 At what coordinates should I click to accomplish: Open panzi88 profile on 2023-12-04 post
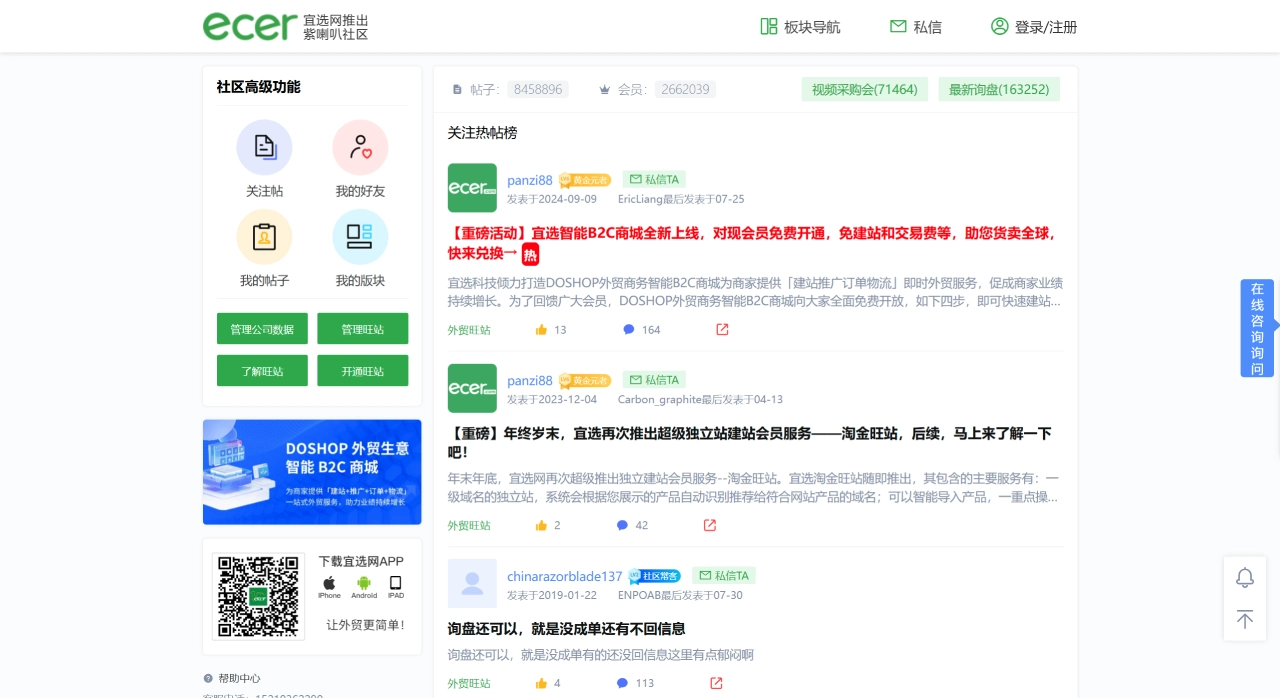[x=530, y=380]
